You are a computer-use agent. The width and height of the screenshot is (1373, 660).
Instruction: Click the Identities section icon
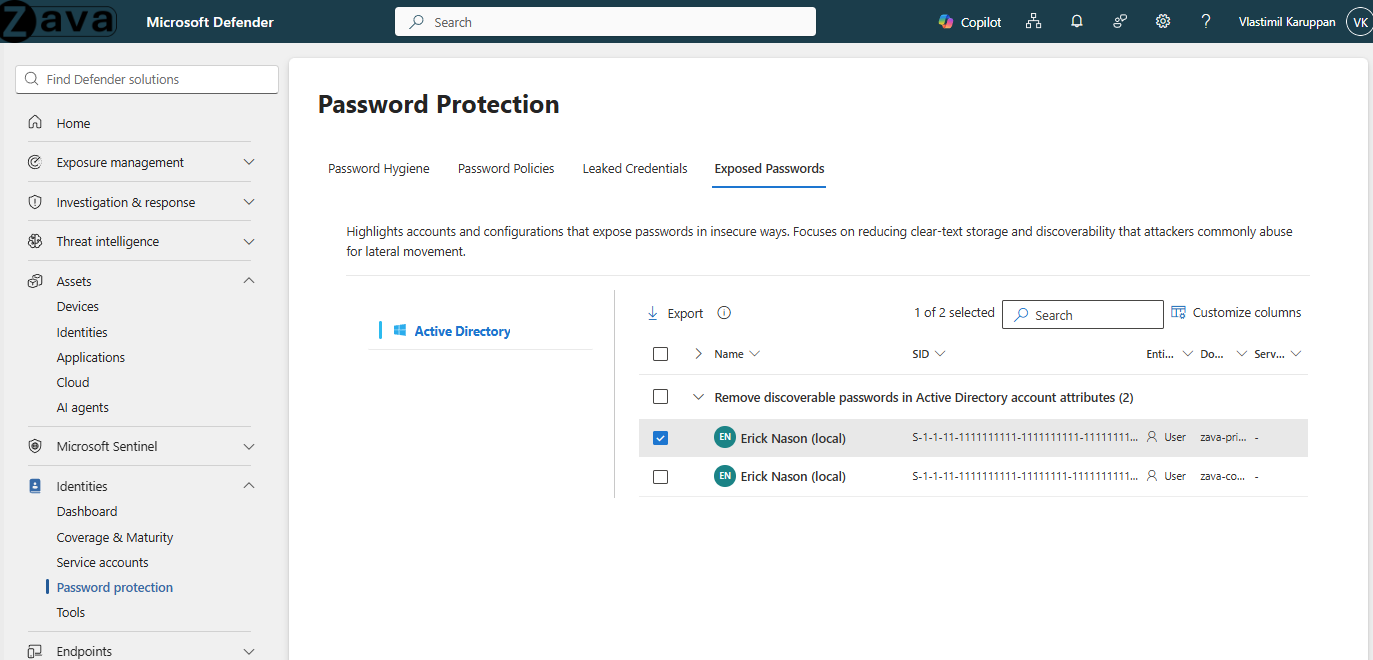tap(35, 486)
